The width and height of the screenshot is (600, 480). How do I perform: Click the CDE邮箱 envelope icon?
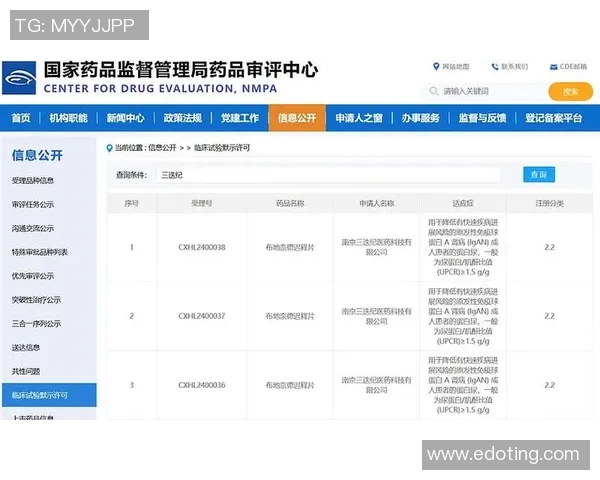[x=553, y=67]
